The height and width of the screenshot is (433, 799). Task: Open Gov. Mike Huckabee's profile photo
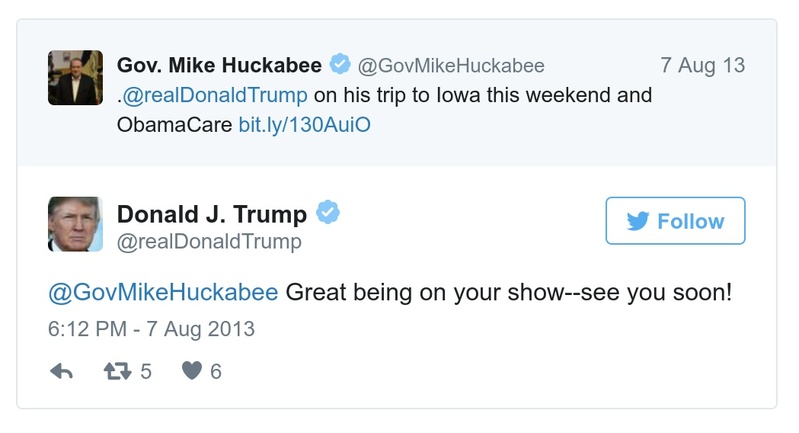[75, 77]
